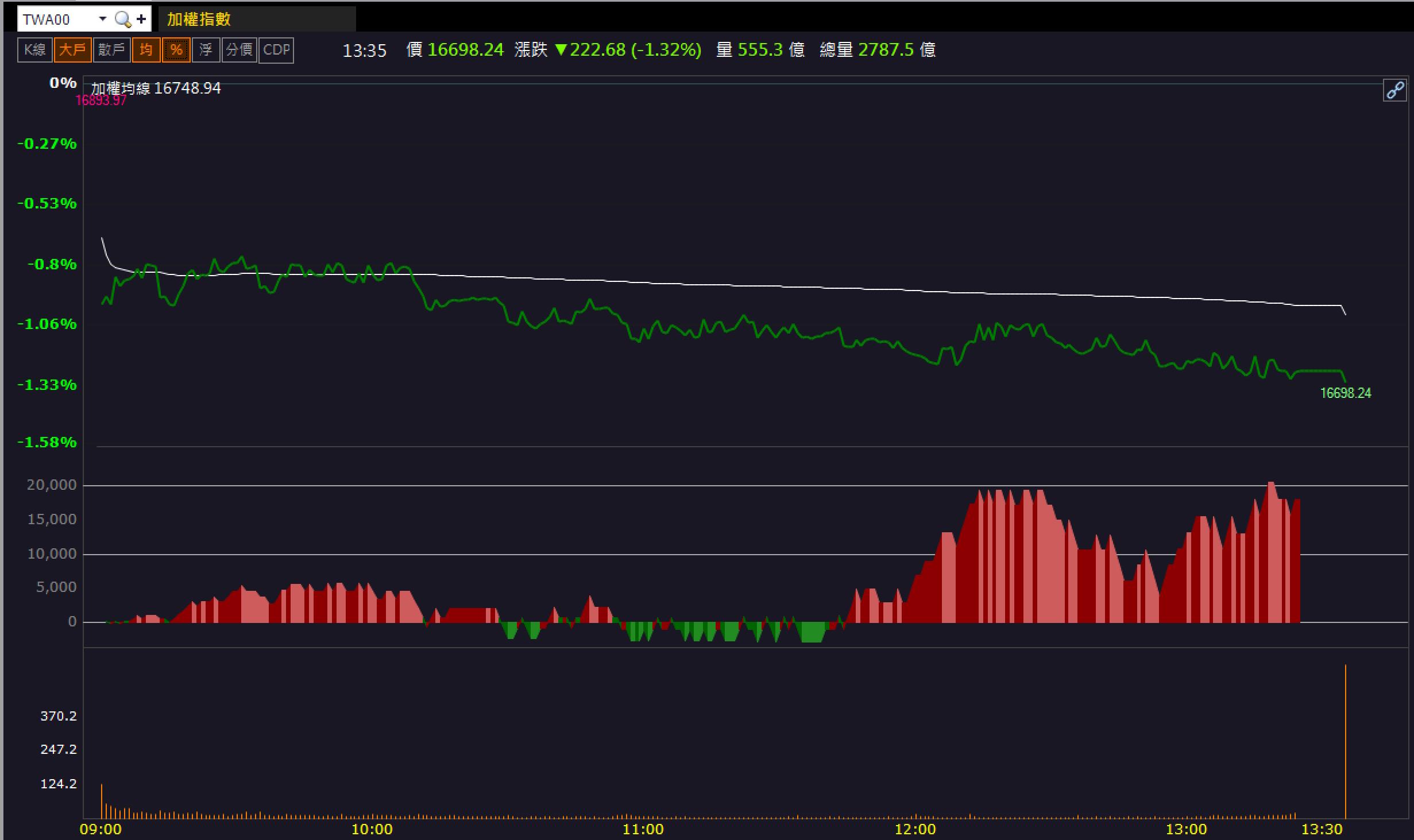Screen dimensions: 1414x840
Task: Click the 12:00 time axis label
Action: click(x=915, y=830)
